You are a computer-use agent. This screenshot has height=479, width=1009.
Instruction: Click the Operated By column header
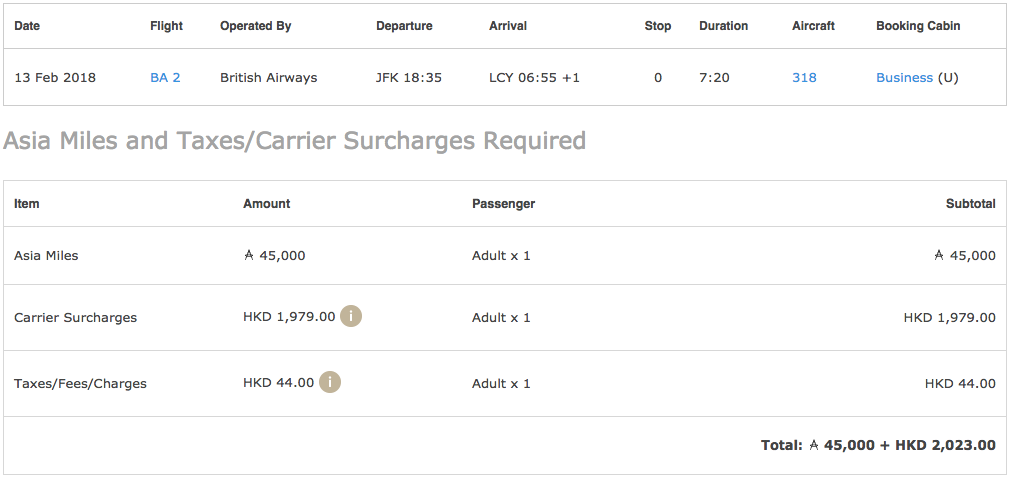click(255, 26)
